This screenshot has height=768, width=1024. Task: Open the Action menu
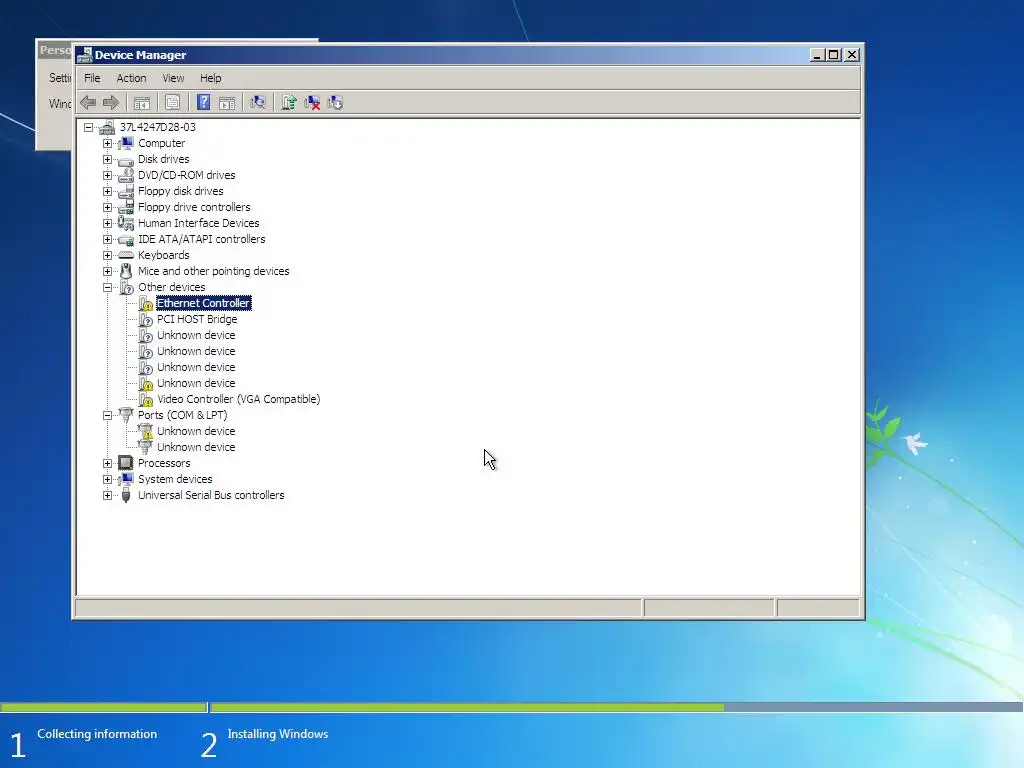click(x=131, y=78)
